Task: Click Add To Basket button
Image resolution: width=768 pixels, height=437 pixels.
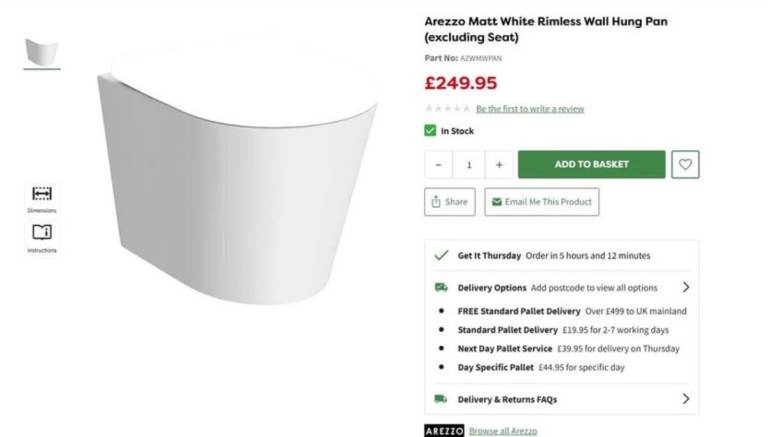Action: point(591,164)
